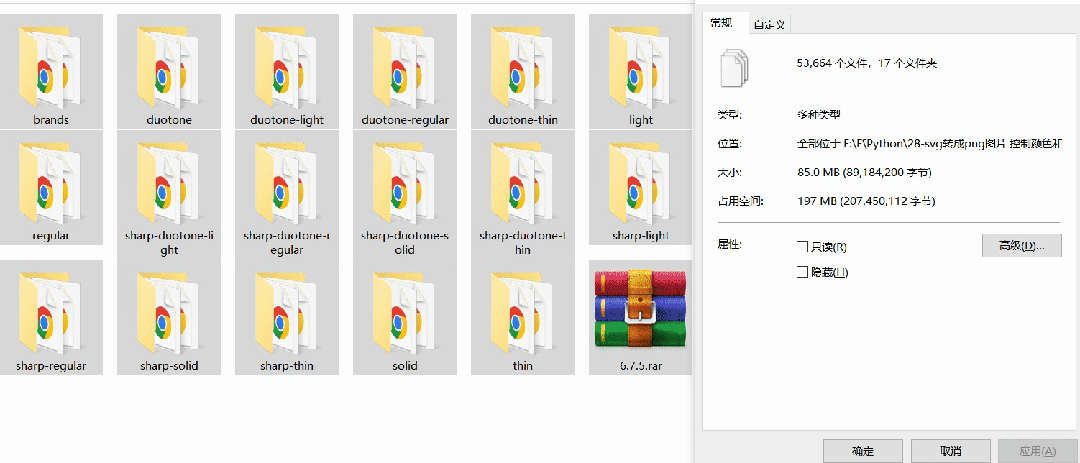Click the 'duotone-thin' folder name label

523,120
